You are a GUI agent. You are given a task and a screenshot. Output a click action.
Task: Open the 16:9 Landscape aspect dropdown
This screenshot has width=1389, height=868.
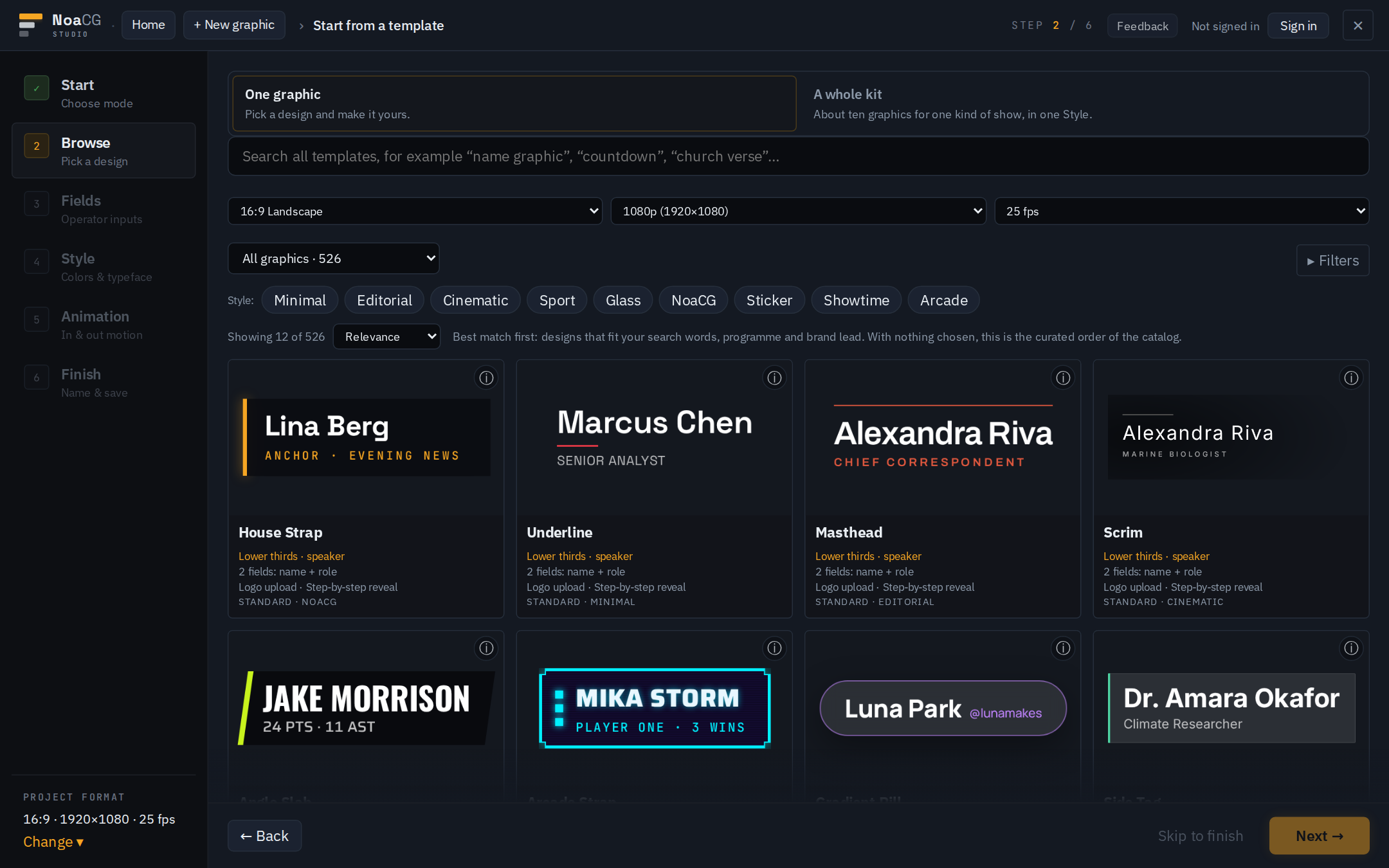click(415, 211)
